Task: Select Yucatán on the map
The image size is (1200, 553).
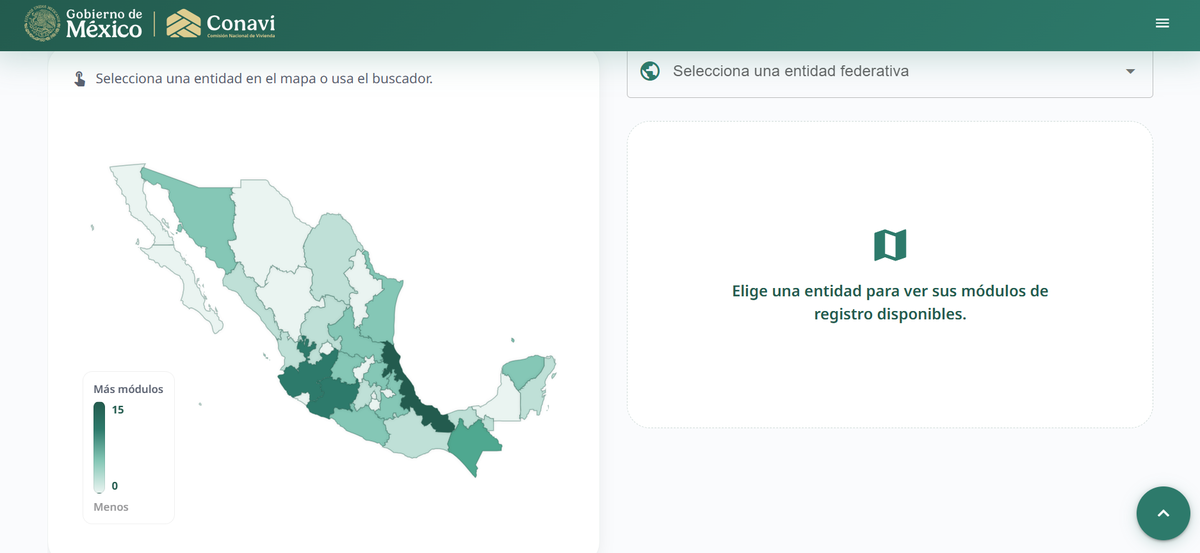Action: click(525, 372)
